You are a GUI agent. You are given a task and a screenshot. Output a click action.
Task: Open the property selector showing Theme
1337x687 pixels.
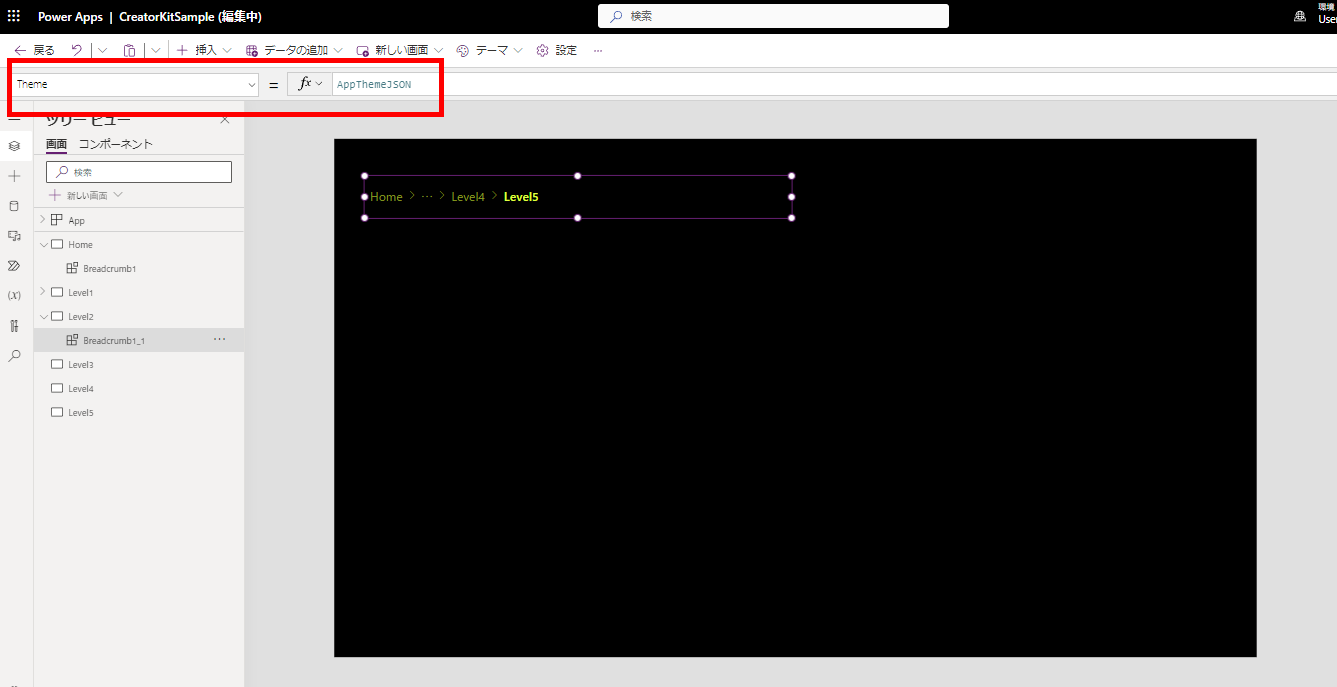point(134,84)
